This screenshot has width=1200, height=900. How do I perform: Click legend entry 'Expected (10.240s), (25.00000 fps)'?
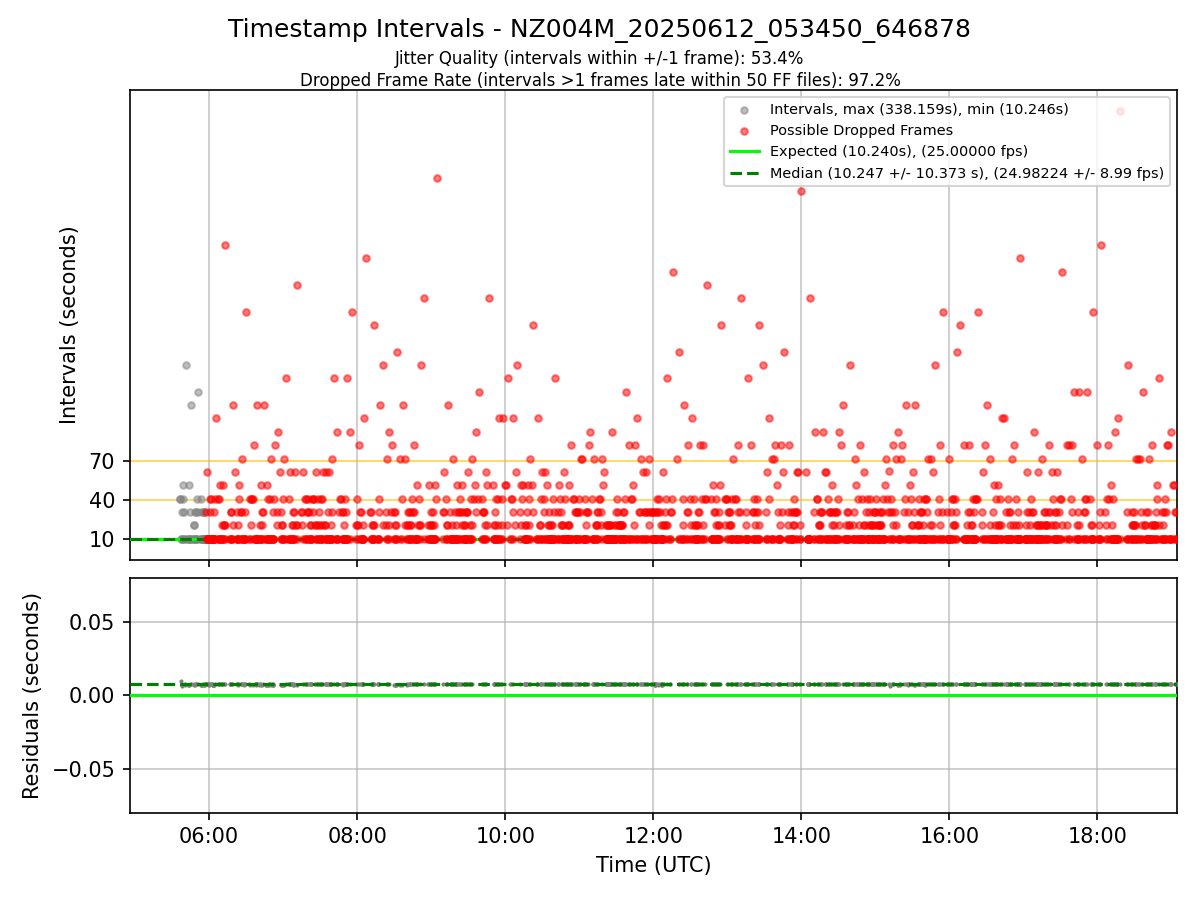click(x=899, y=151)
